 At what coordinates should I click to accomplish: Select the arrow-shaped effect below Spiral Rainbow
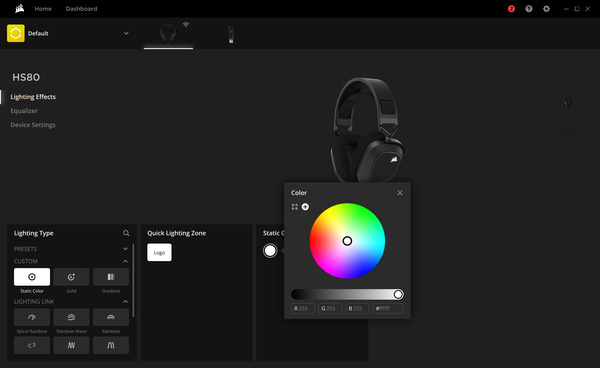tap(32, 345)
